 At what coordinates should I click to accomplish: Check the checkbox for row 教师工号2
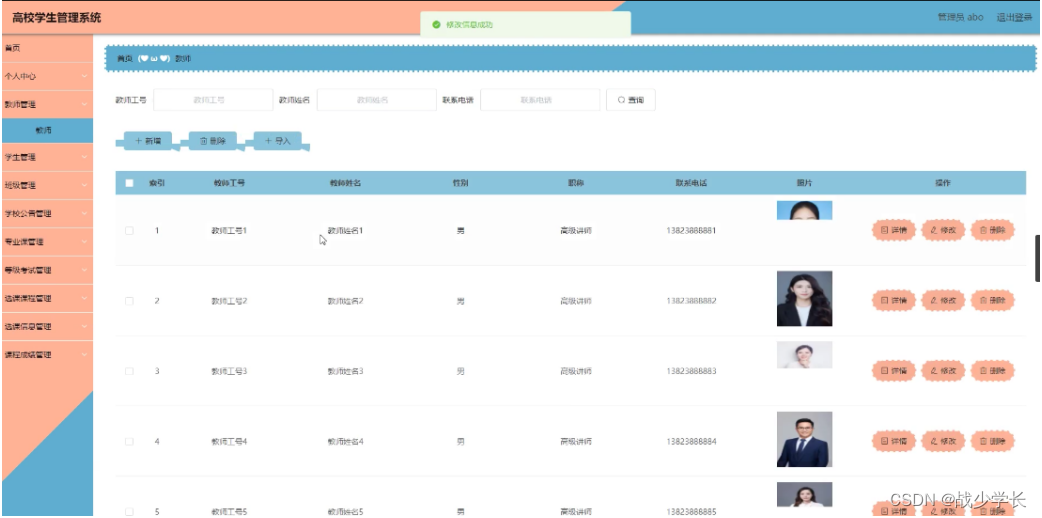[129, 301]
